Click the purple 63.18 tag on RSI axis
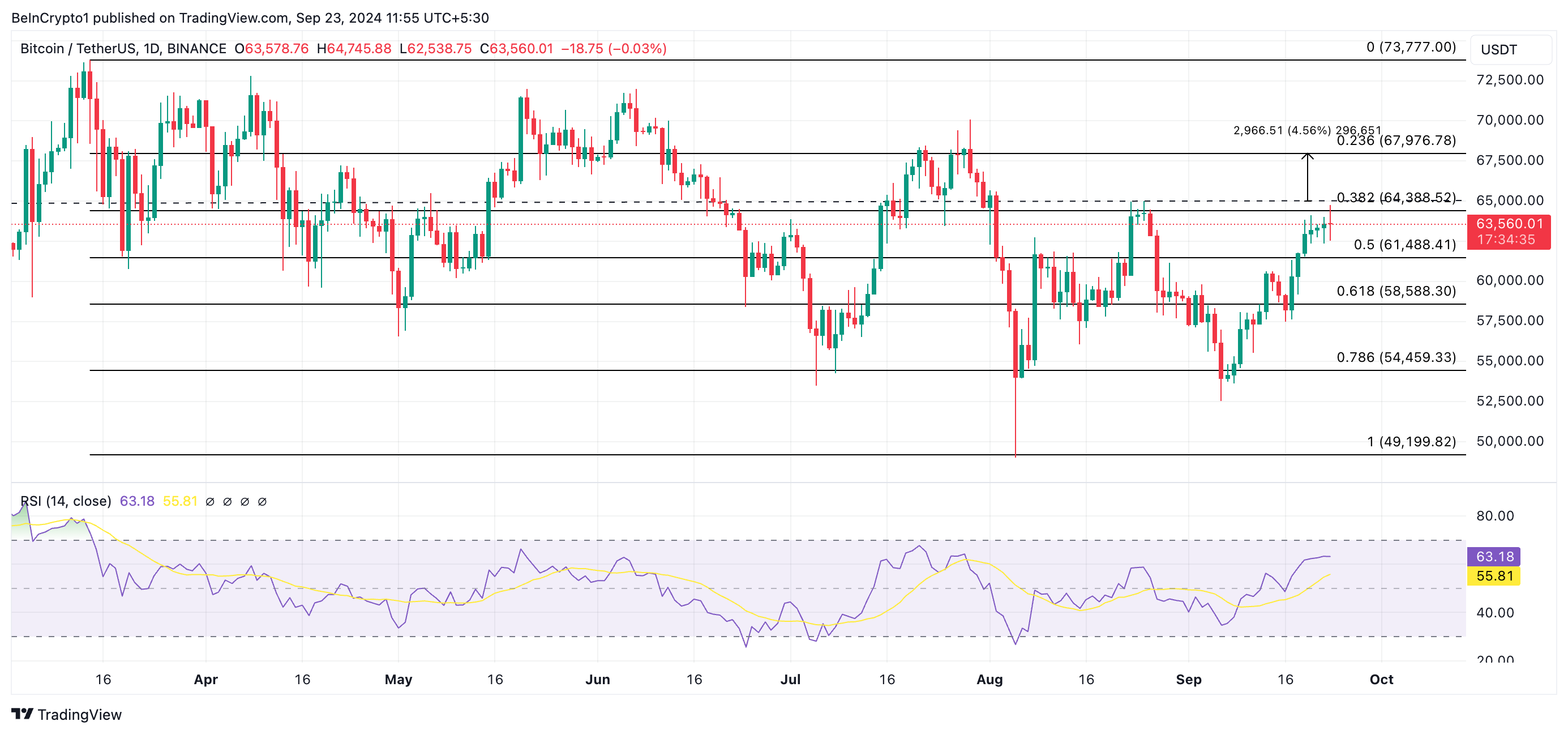 pyautogui.click(x=1494, y=556)
